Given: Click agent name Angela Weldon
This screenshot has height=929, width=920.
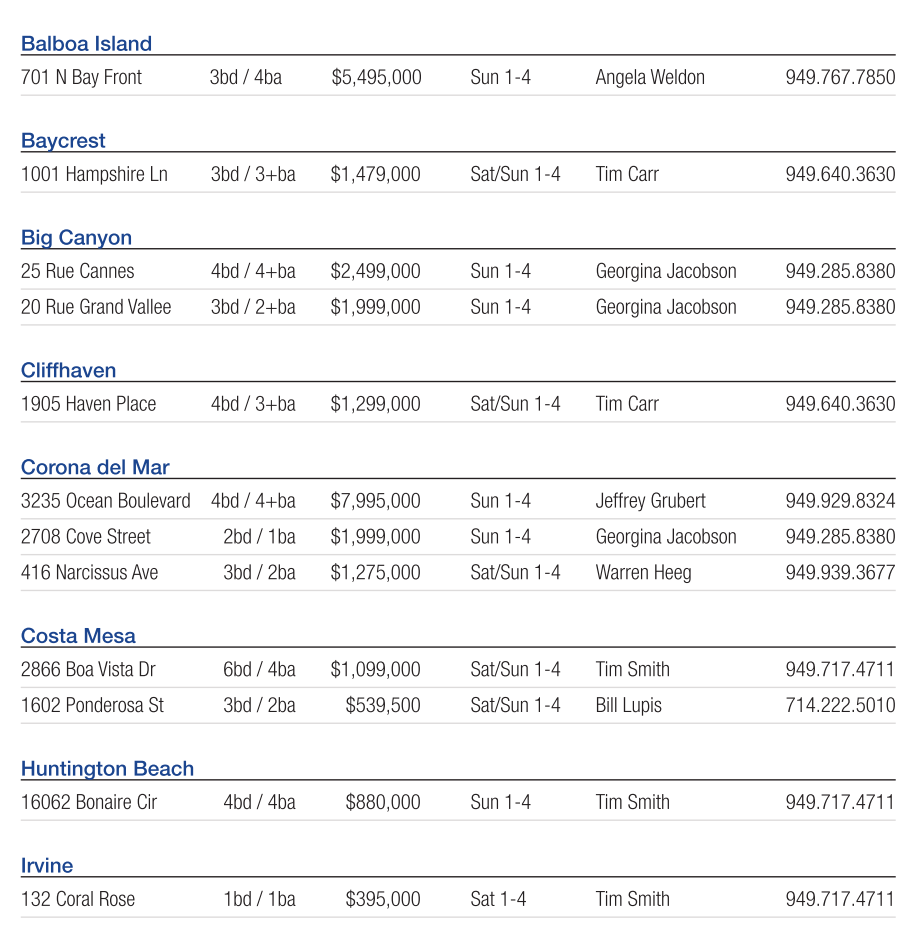Looking at the screenshot, I should click(650, 78).
